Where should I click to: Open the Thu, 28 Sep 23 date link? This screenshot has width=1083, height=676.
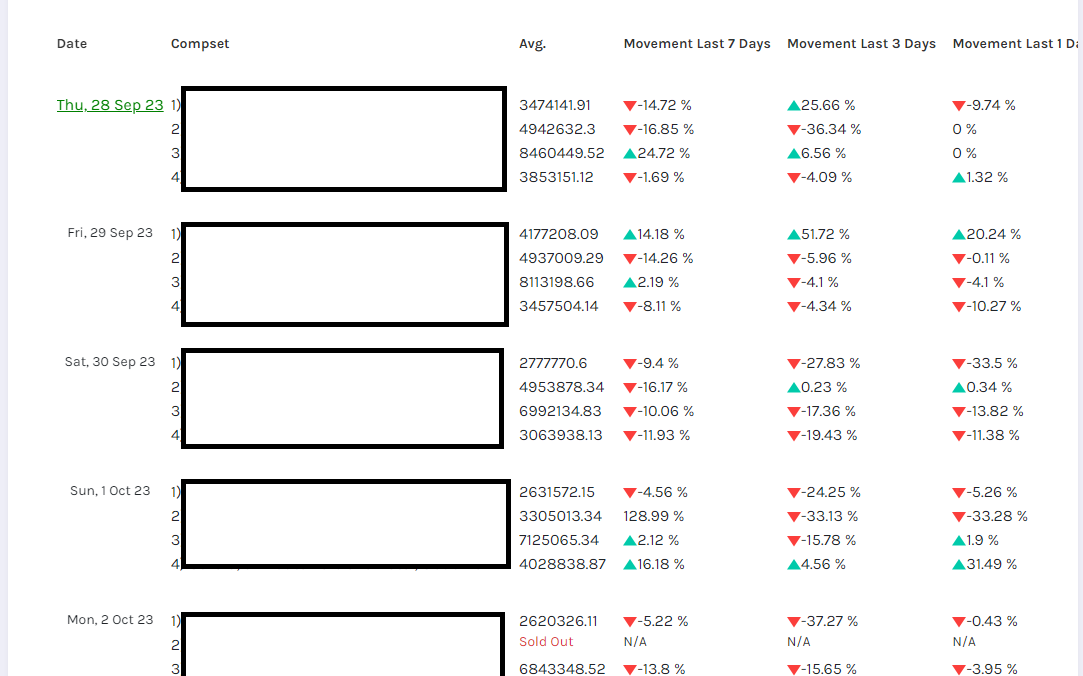(x=110, y=105)
